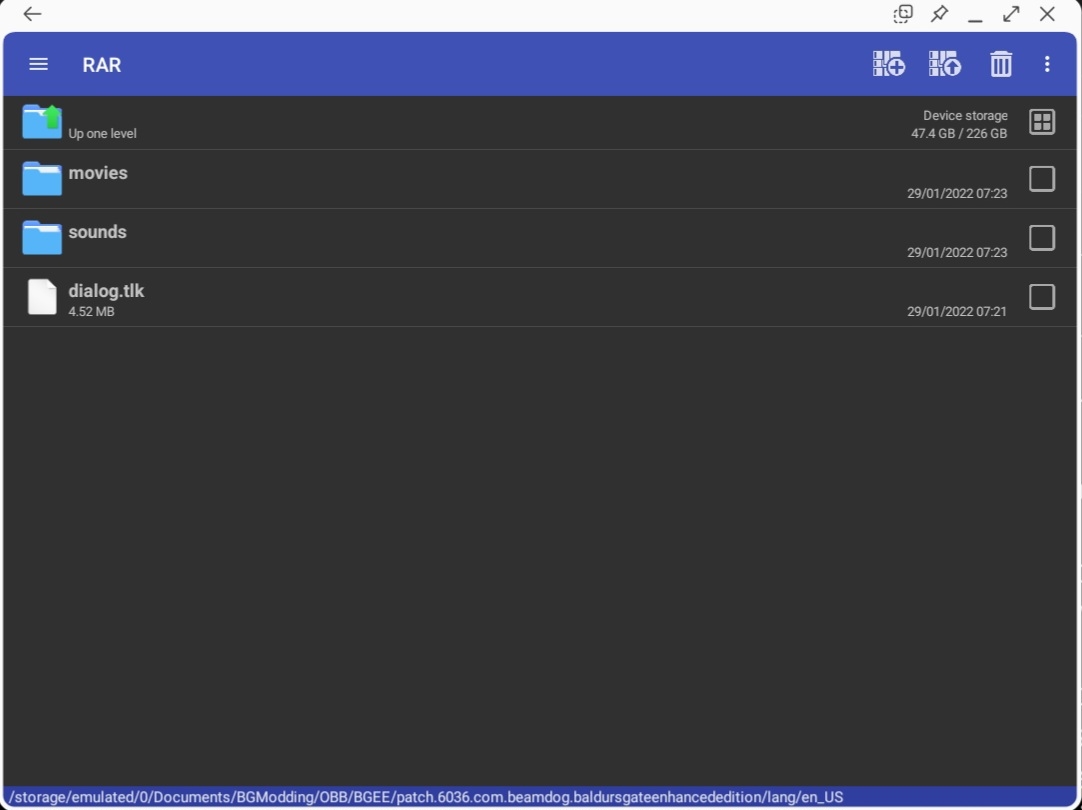Click the RAR app title
Viewport: 1082px width, 810px height.
102,65
